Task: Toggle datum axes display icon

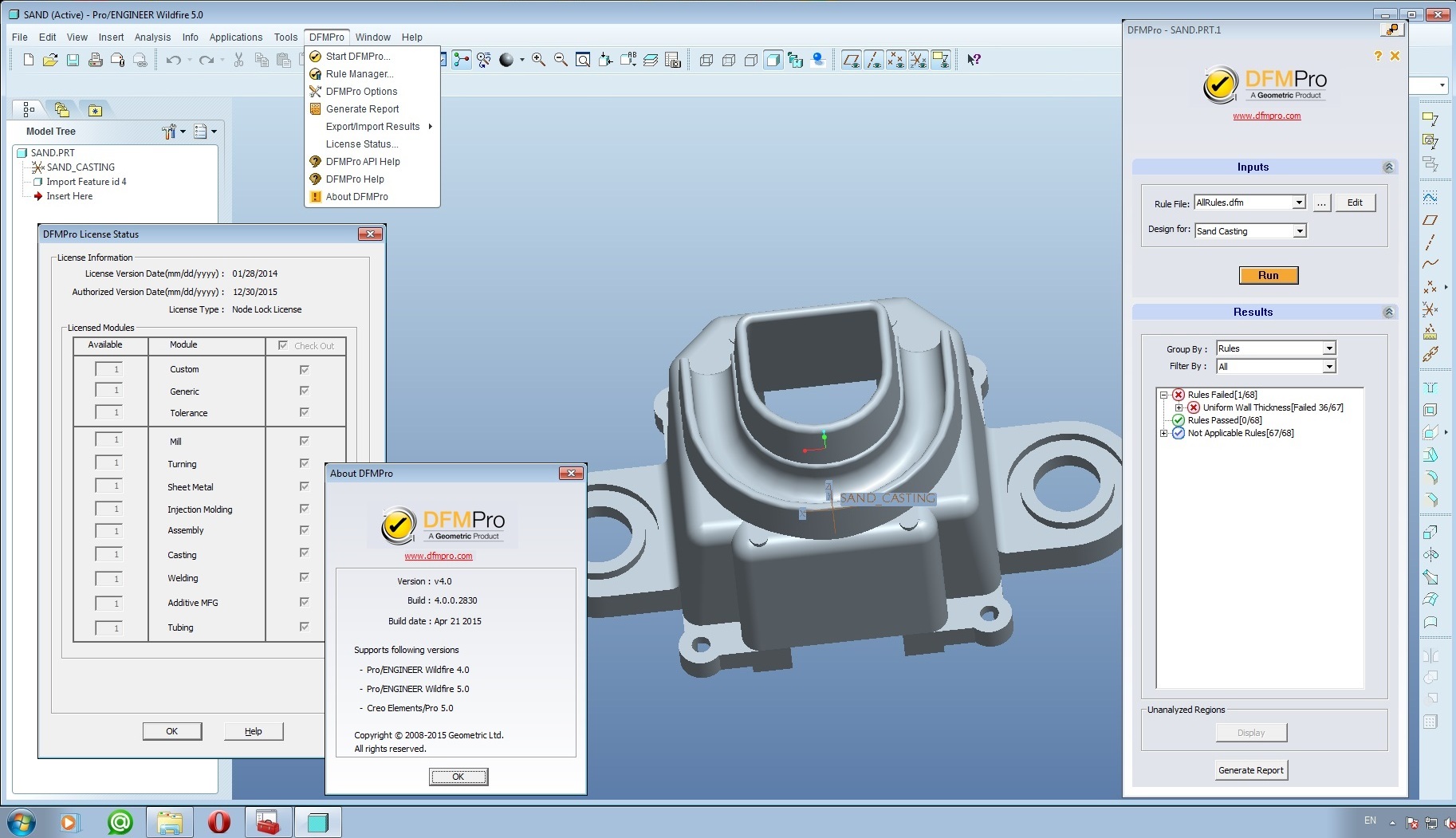Action: pos(873,60)
